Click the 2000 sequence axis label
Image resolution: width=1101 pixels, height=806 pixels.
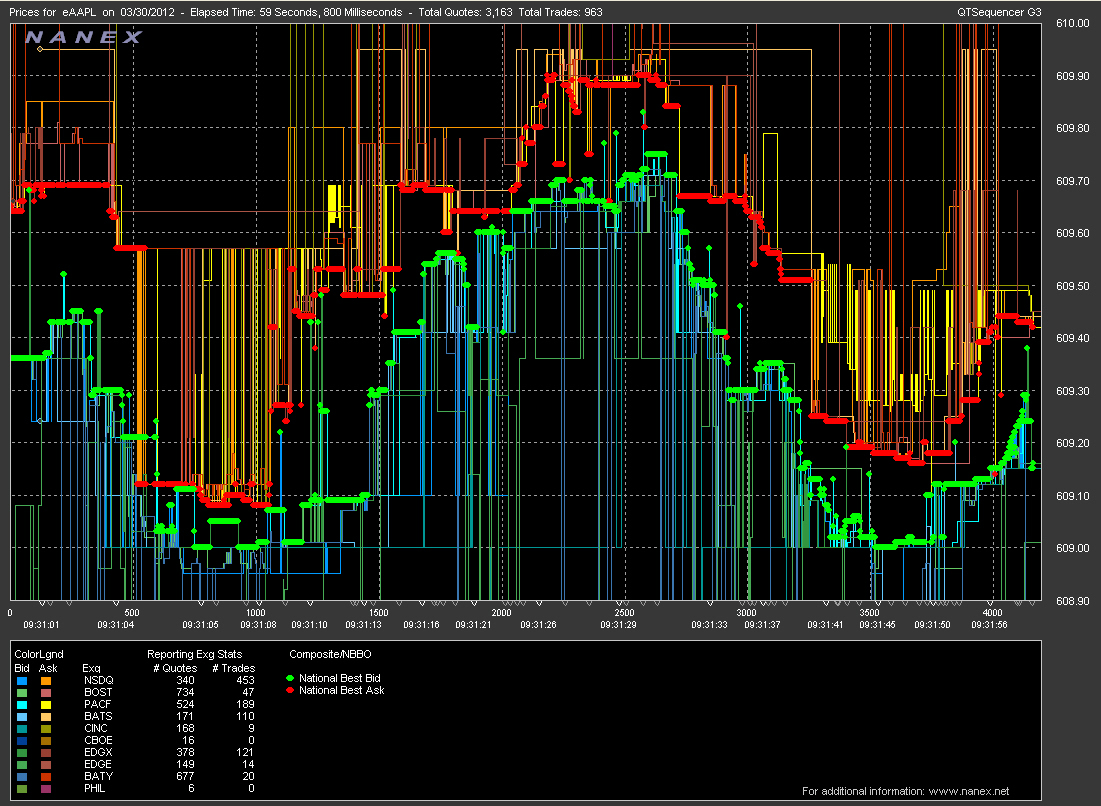coord(501,613)
